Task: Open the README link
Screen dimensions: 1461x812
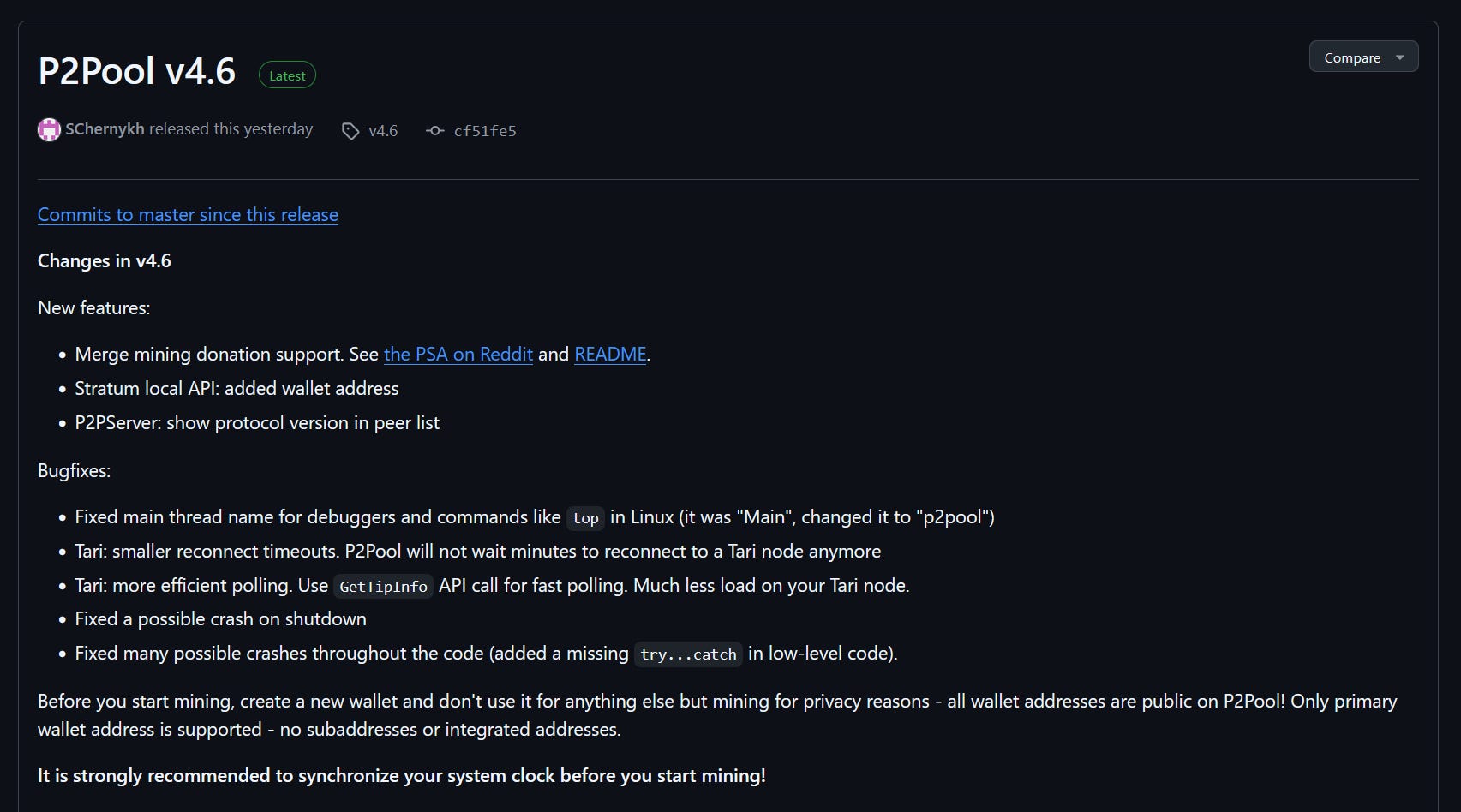Action: (610, 355)
